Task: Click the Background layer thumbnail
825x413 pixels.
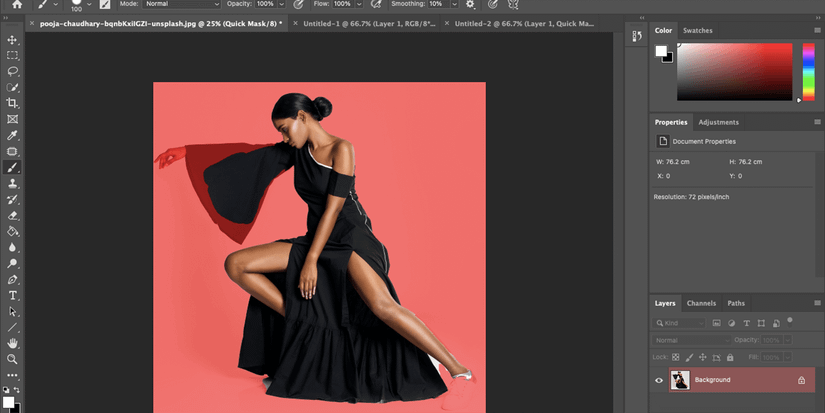Action: coord(680,380)
